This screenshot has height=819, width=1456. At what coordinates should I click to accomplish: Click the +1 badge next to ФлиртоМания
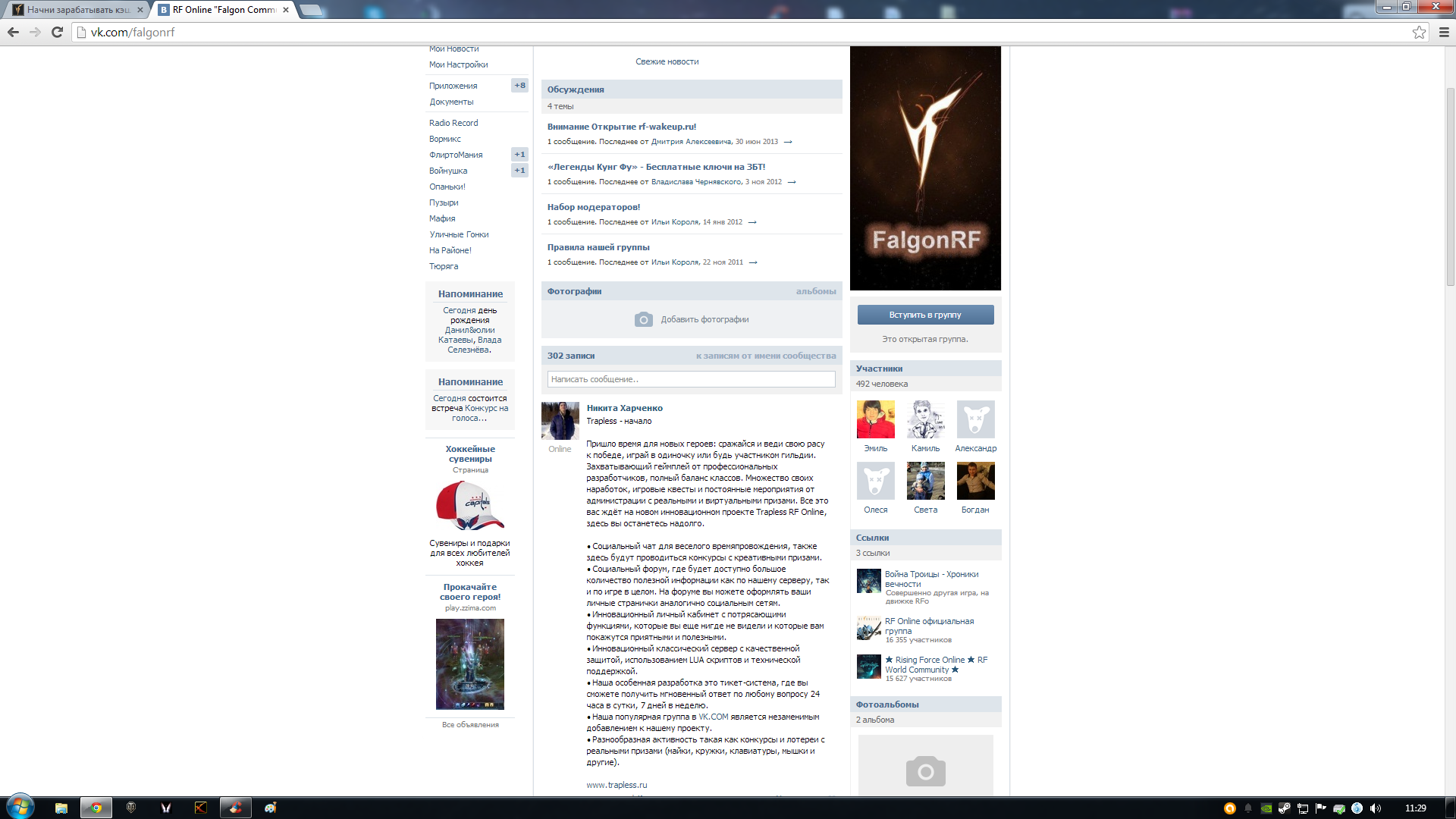(x=519, y=155)
